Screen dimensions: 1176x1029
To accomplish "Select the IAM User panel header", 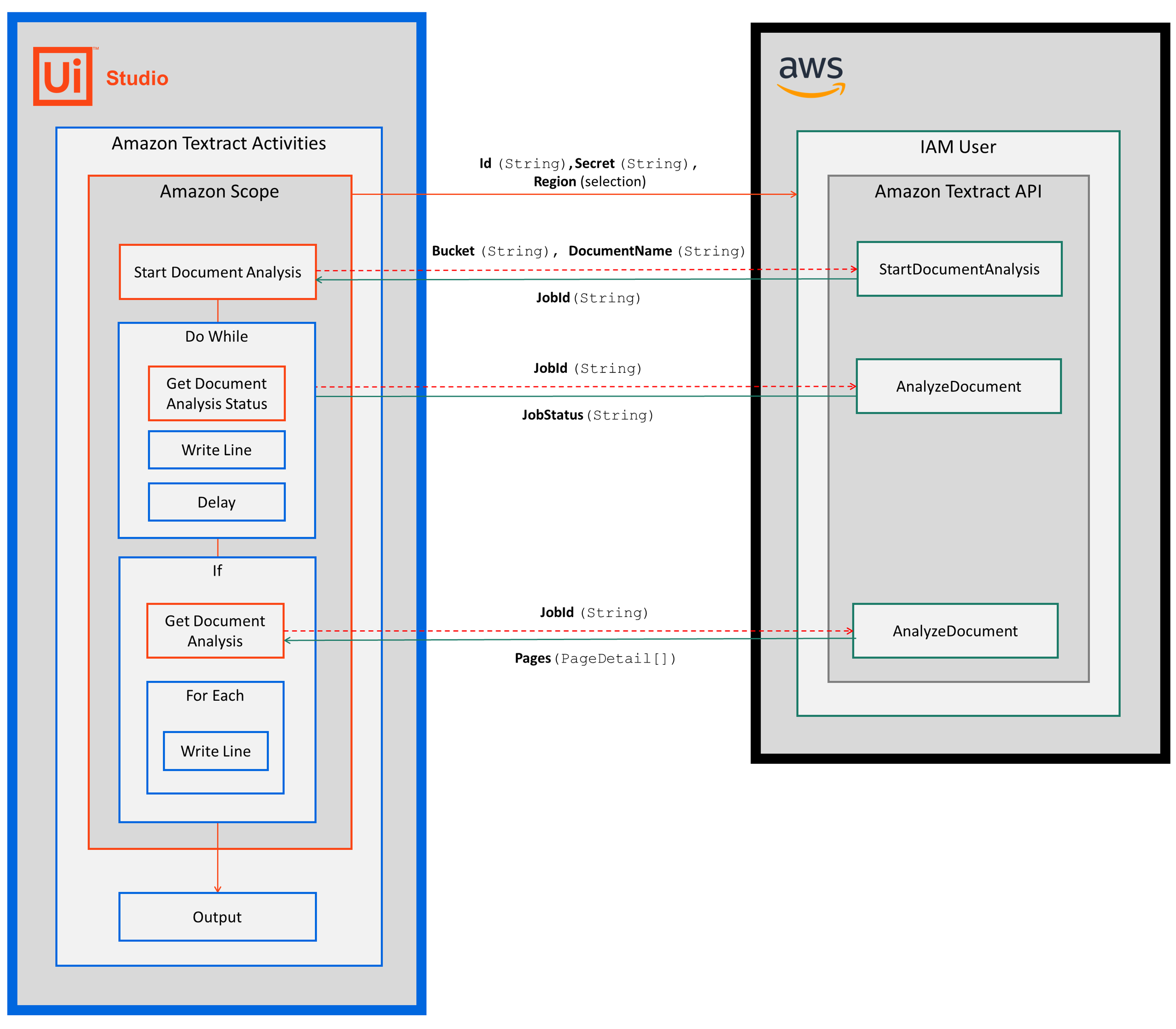I will pyautogui.click(x=957, y=146).
